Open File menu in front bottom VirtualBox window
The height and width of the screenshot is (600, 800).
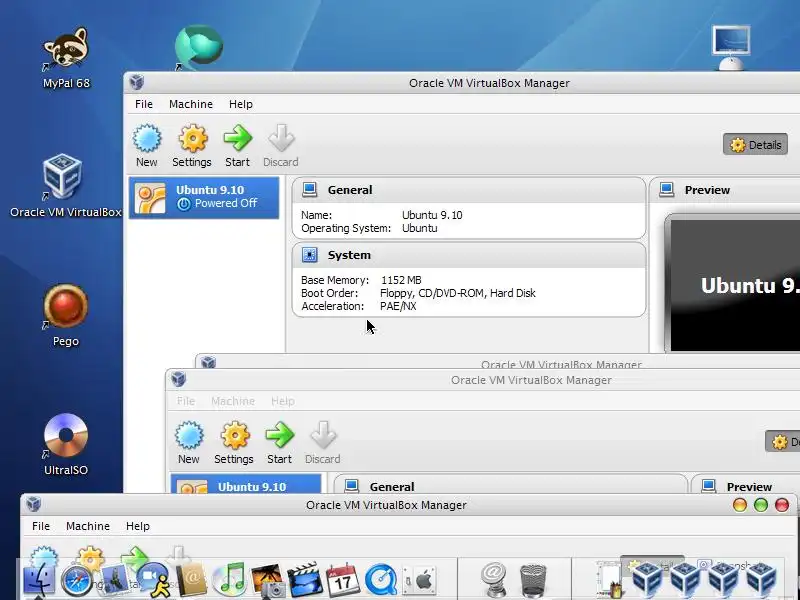(x=41, y=526)
